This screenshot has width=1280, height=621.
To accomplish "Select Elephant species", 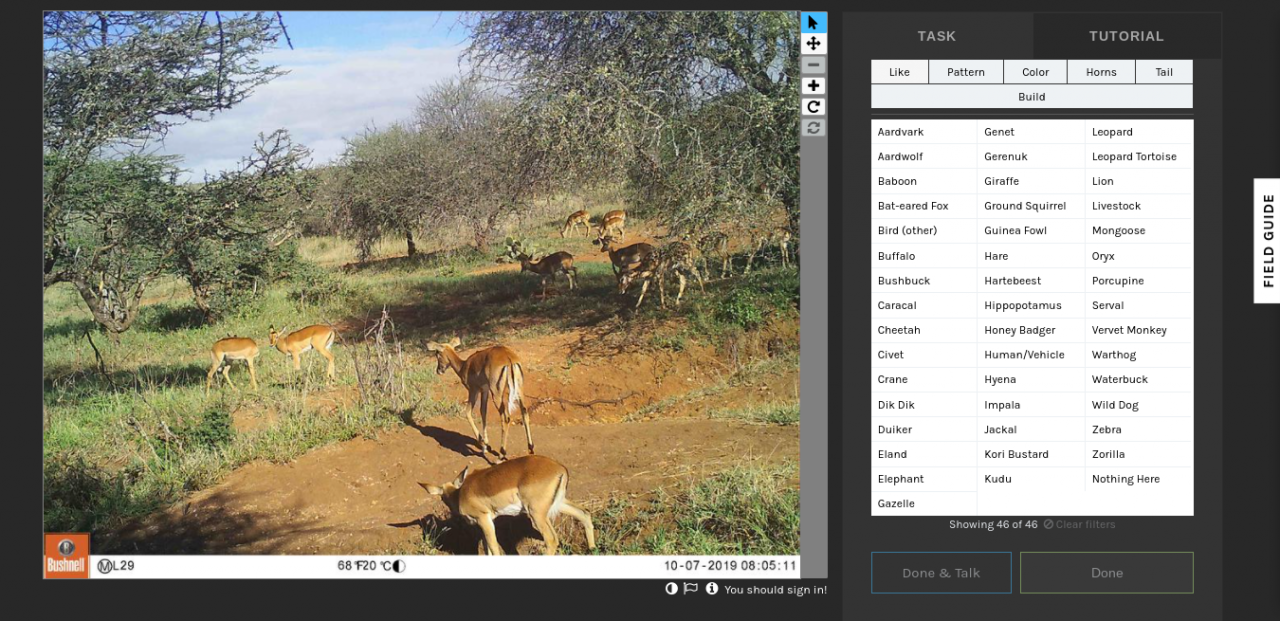I will tap(924, 479).
